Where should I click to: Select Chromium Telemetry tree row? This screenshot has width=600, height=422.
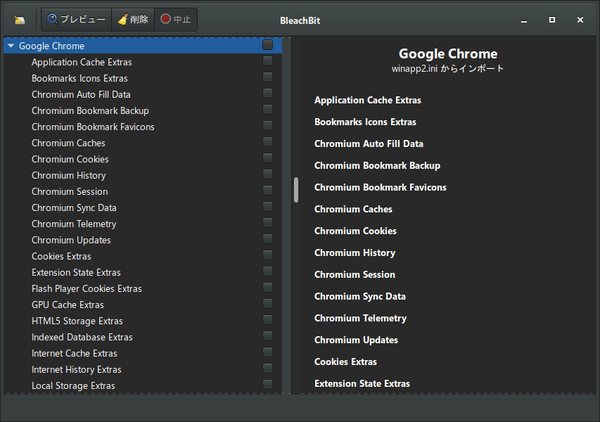[143, 224]
